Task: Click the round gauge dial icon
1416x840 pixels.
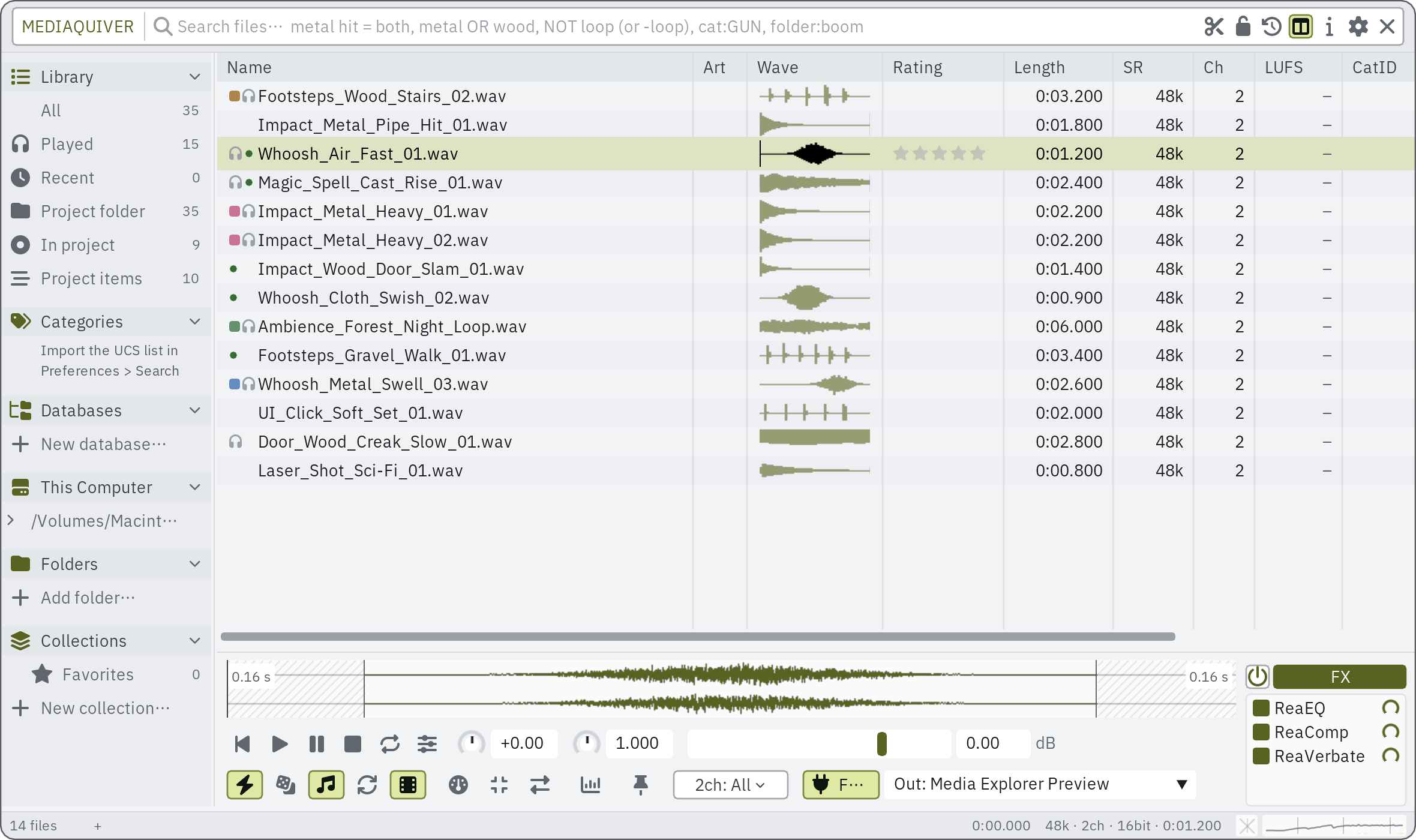Action: point(458,785)
